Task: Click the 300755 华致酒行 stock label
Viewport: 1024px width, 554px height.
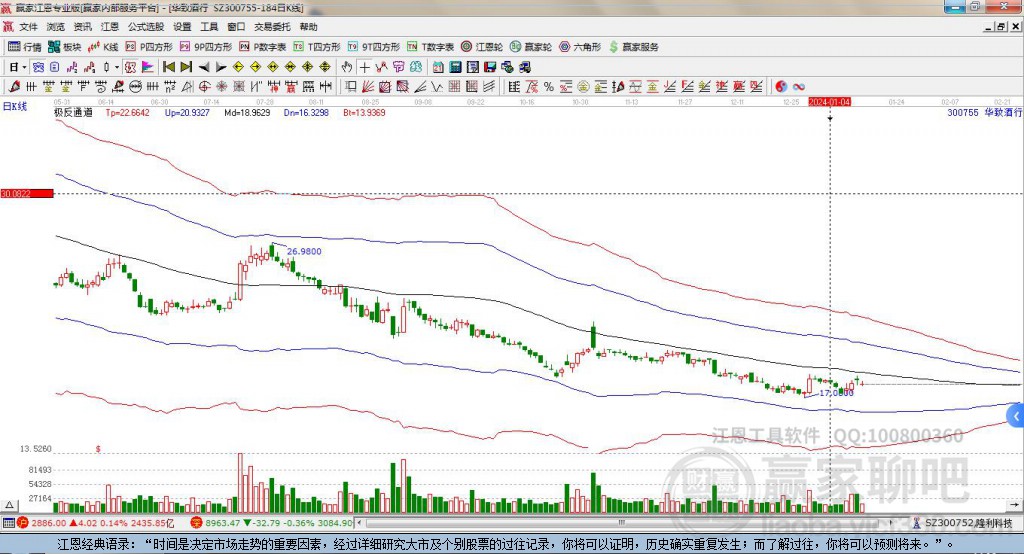Action: tap(984, 112)
